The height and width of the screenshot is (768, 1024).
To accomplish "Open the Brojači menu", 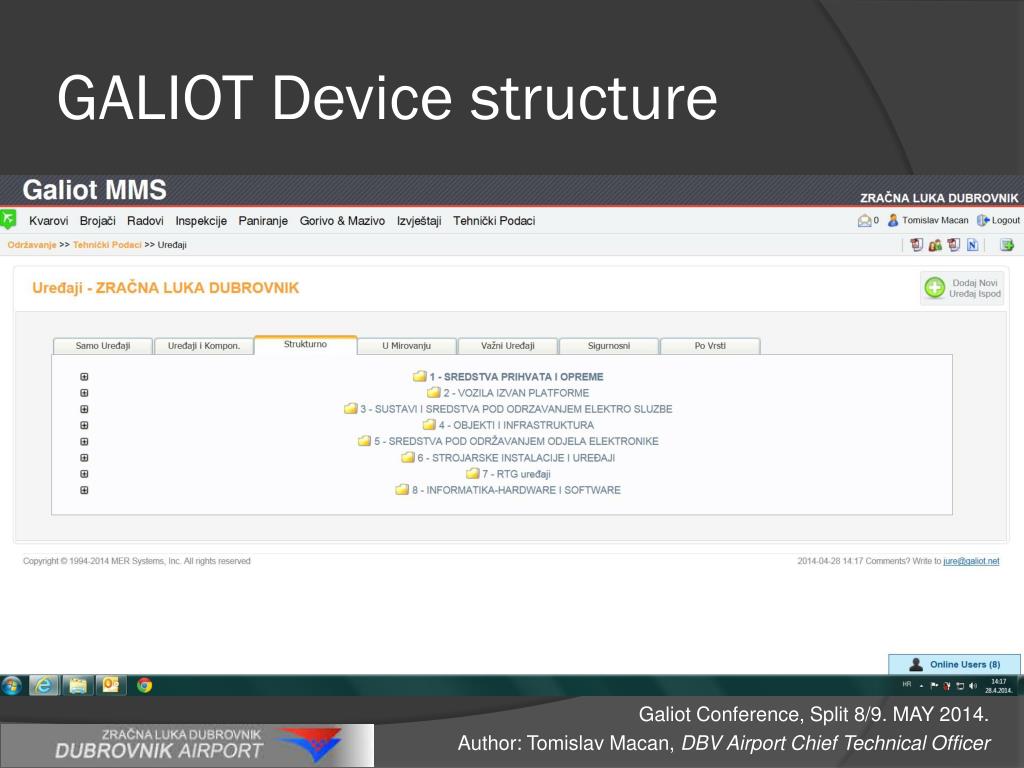I will [x=97, y=221].
